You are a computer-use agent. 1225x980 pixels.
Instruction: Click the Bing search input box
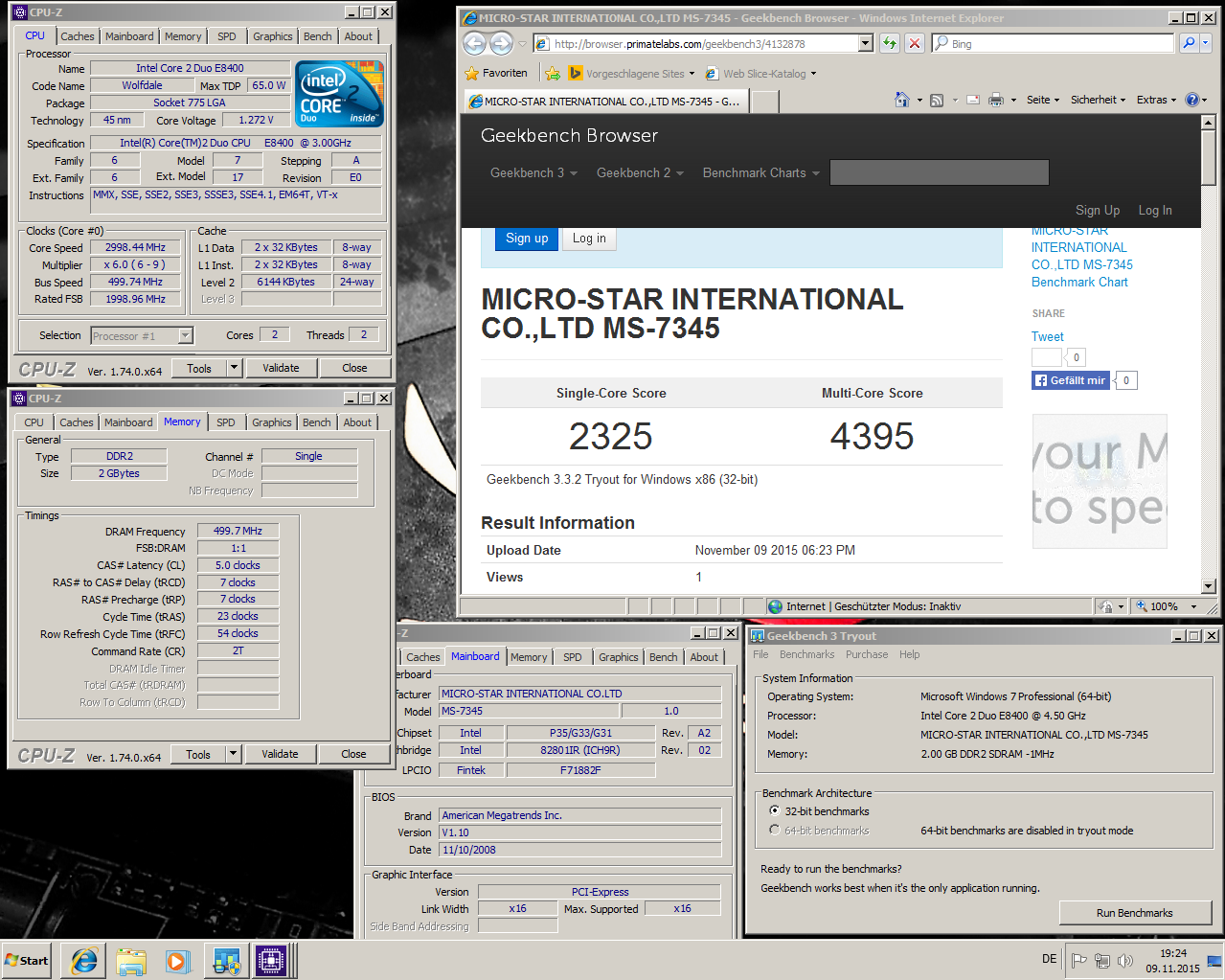[x=1052, y=43]
